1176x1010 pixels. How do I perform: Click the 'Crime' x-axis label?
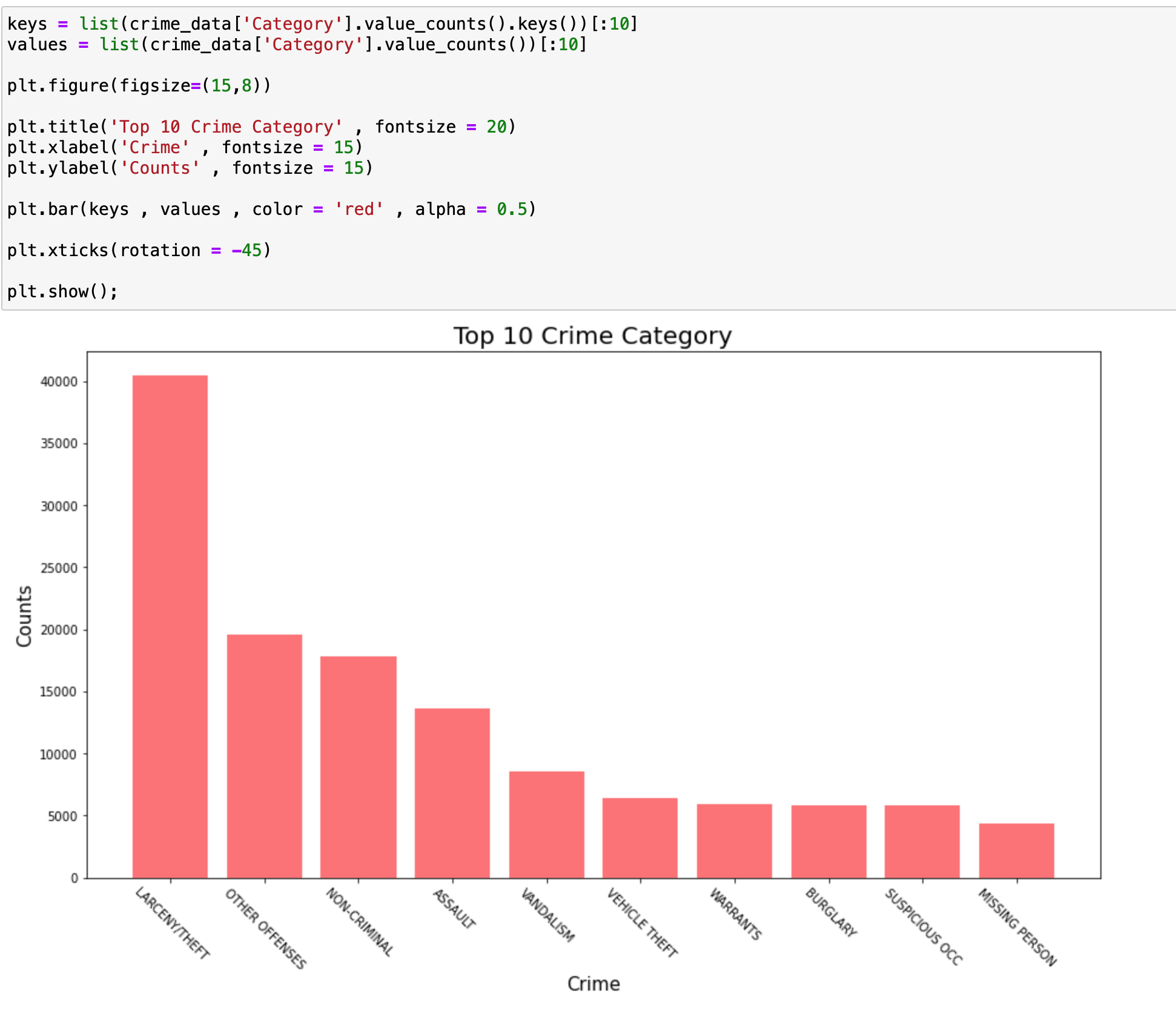(x=593, y=984)
